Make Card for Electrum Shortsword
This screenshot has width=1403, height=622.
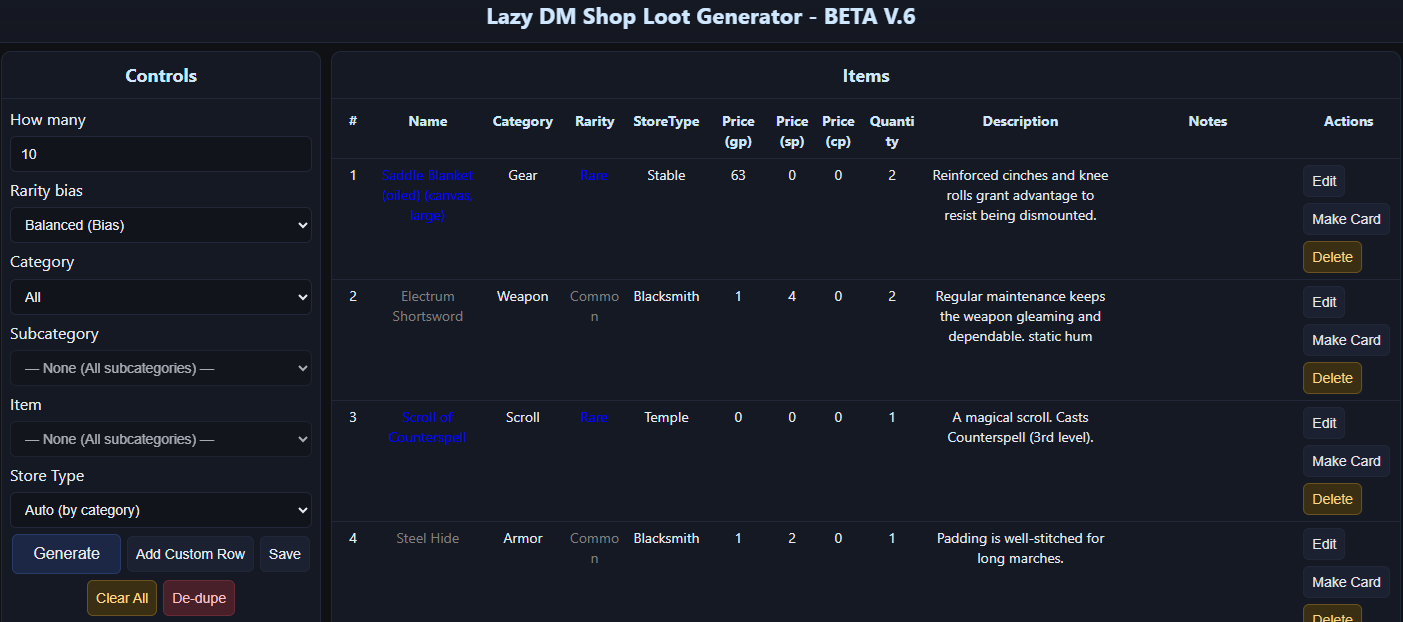click(1346, 340)
